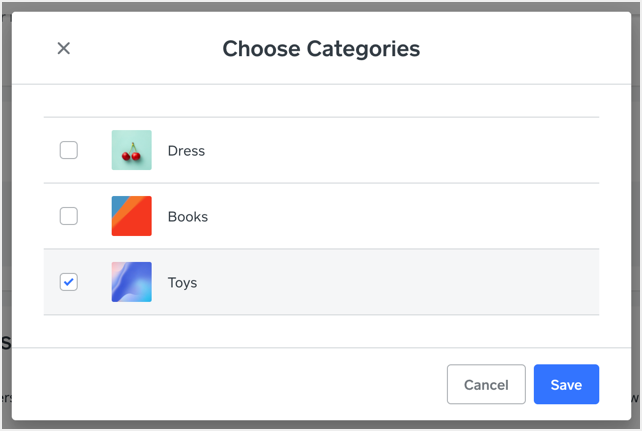Select the Dress category label
Viewport: 642px width, 431px height.
(x=186, y=151)
